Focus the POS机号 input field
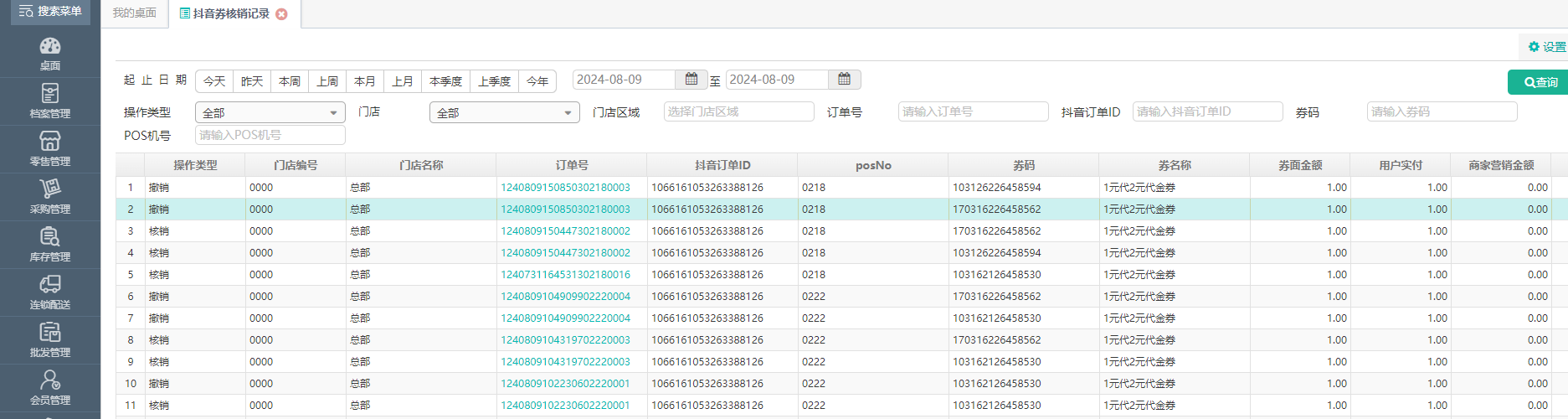The height and width of the screenshot is (419, 1568). point(270,135)
